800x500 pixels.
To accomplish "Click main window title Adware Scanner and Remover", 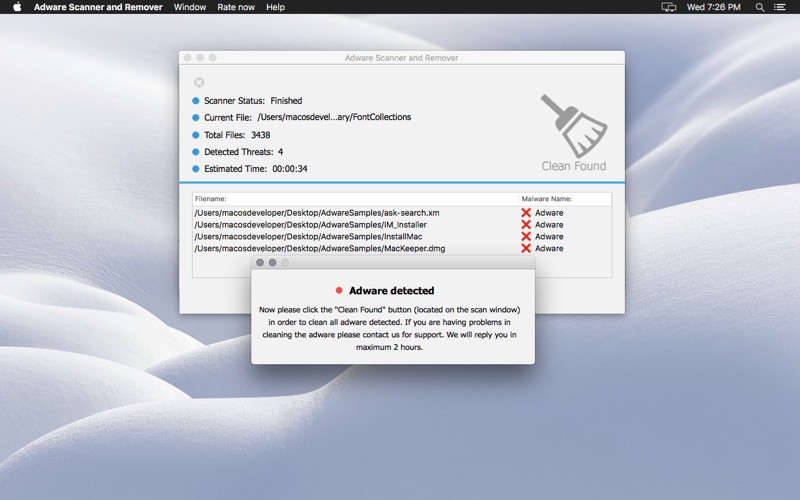I will (x=402, y=58).
